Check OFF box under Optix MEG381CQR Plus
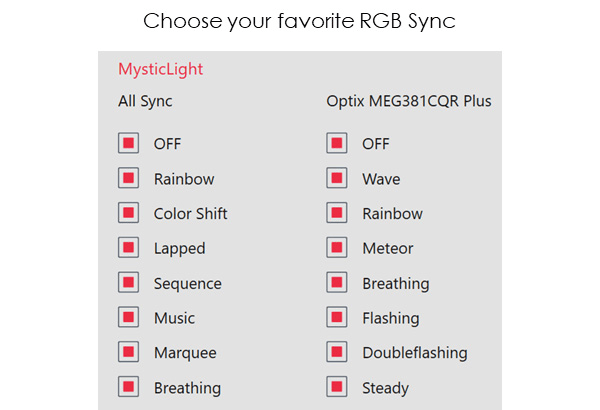This screenshot has height=410, width=600. [337, 144]
